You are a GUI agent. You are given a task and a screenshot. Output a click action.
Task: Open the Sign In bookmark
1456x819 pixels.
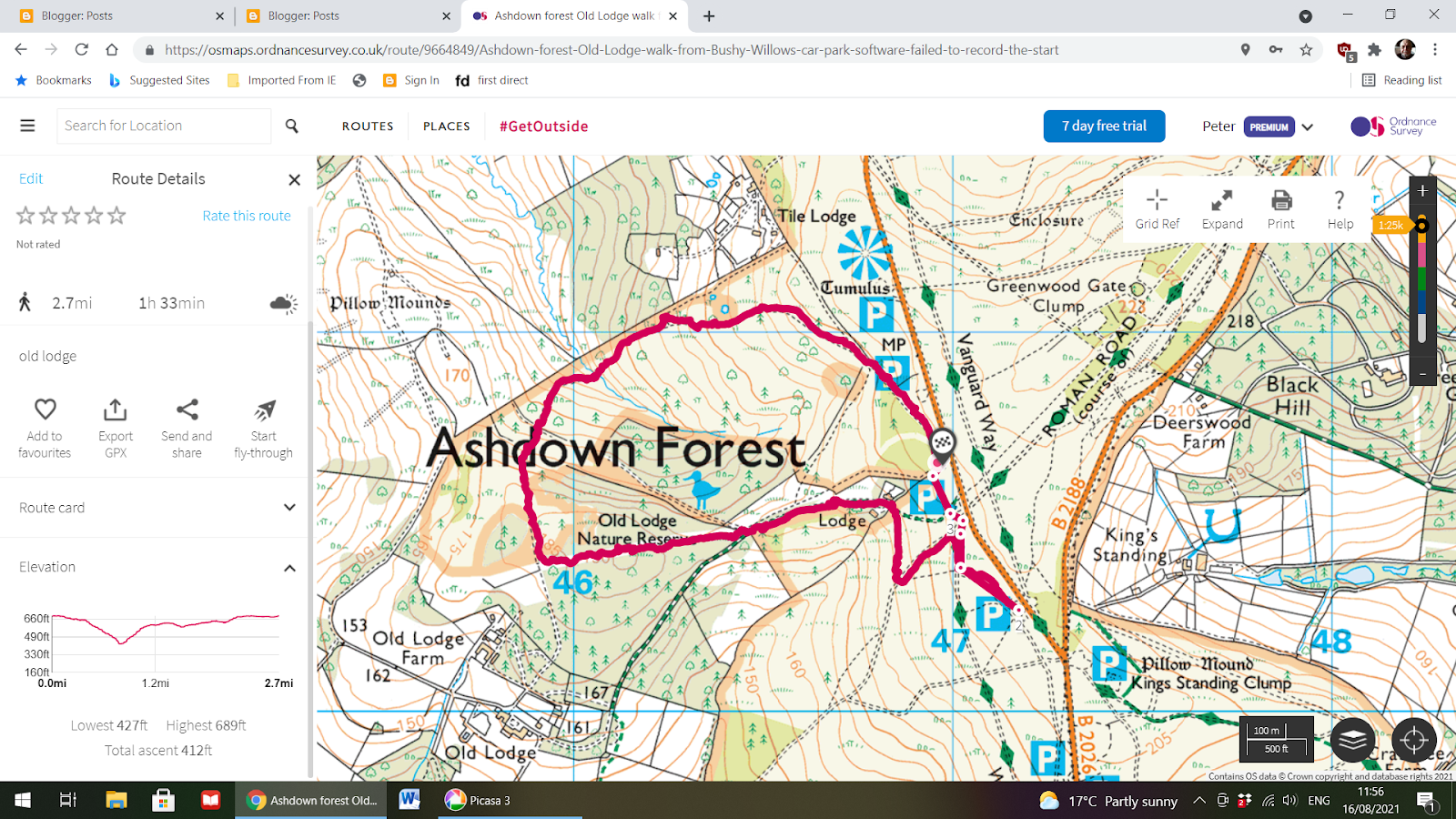411,80
